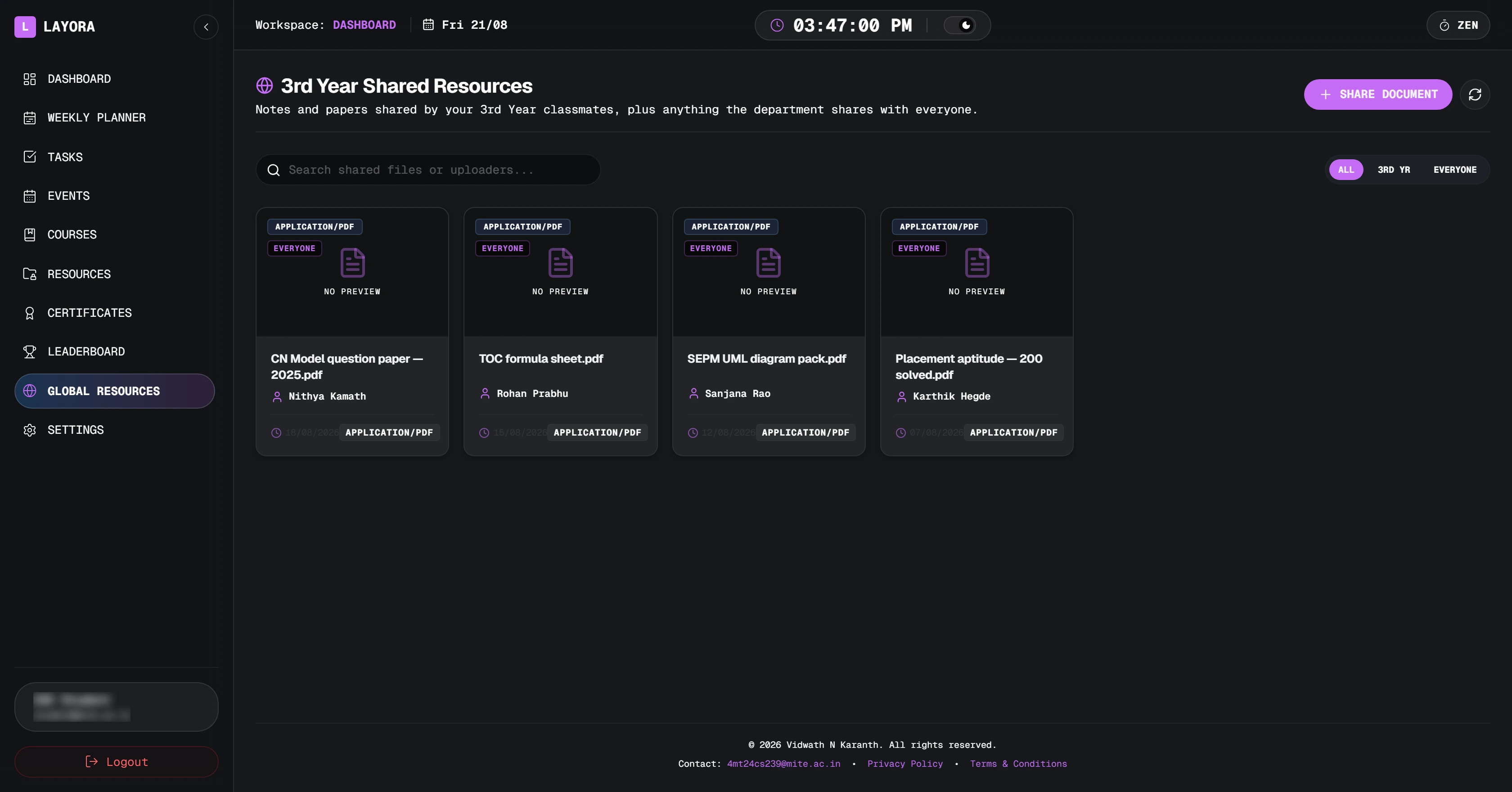Open the Events section
The width and height of the screenshot is (1512, 792).
pyautogui.click(x=114, y=195)
